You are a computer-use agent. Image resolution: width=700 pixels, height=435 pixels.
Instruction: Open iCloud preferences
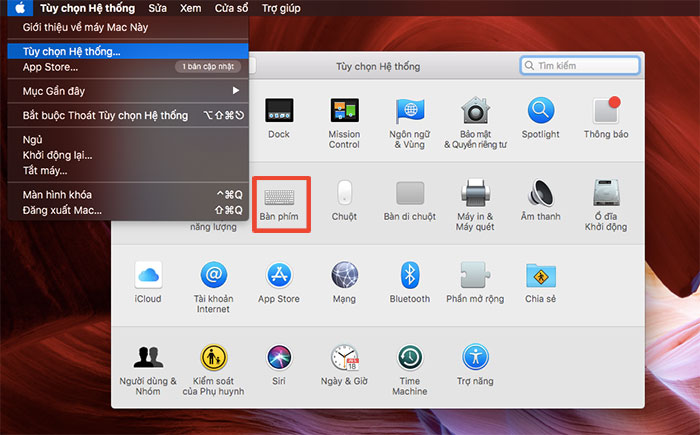(x=148, y=282)
